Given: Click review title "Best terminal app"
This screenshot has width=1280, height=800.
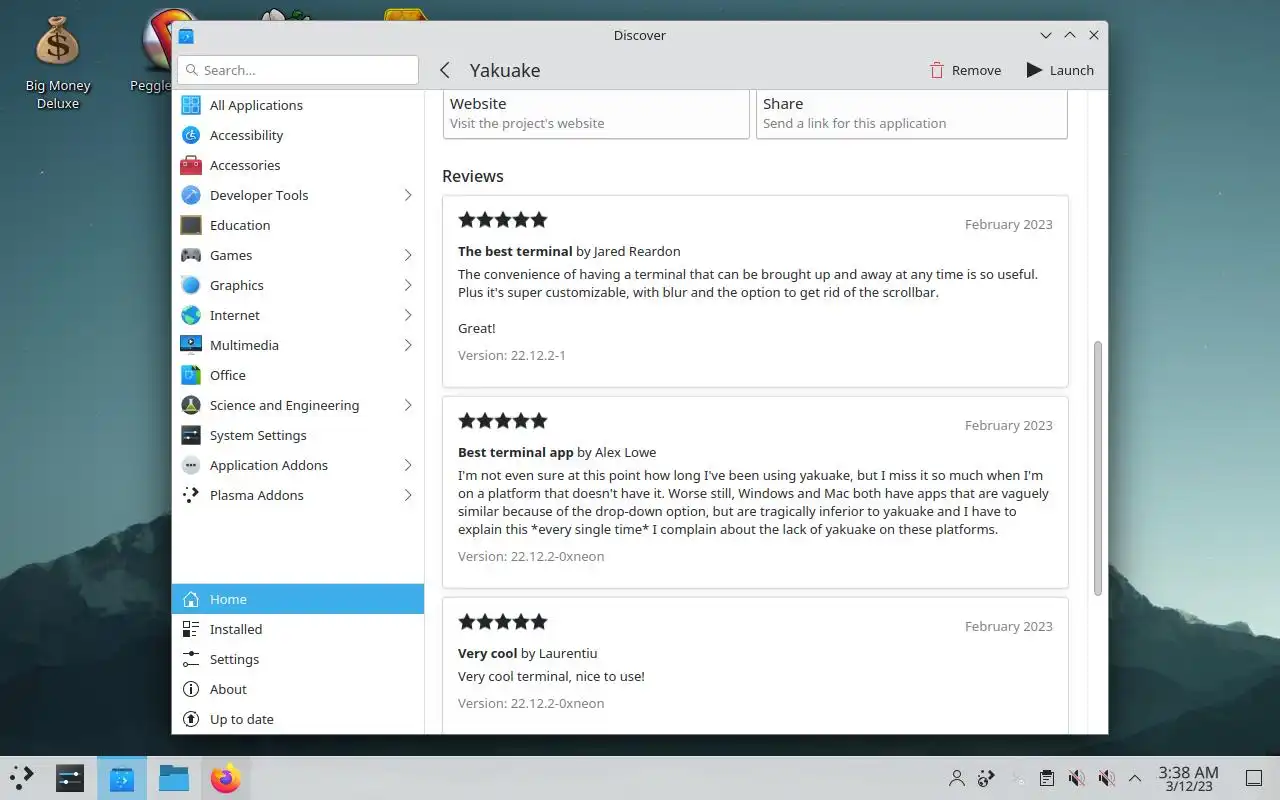Looking at the screenshot, I should click(x=516, y=452).
